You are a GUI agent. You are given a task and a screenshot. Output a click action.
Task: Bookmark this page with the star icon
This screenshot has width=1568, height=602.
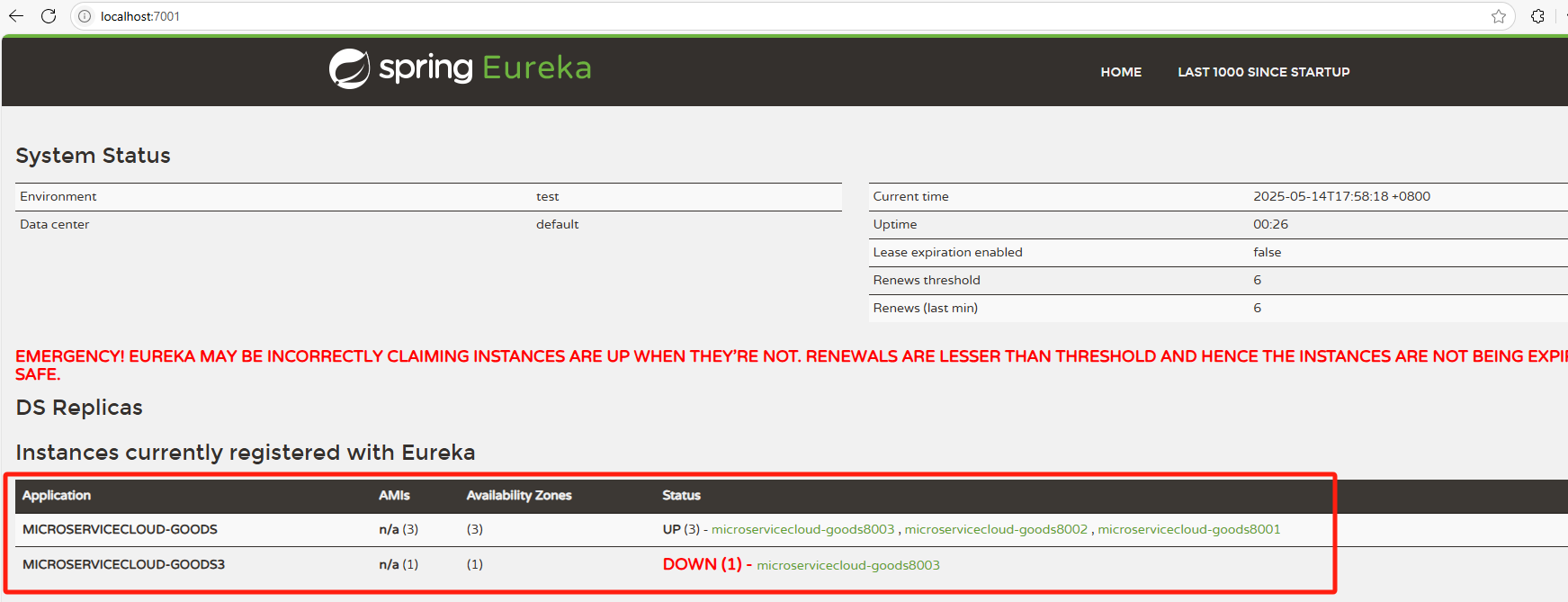coord(1498,16)
